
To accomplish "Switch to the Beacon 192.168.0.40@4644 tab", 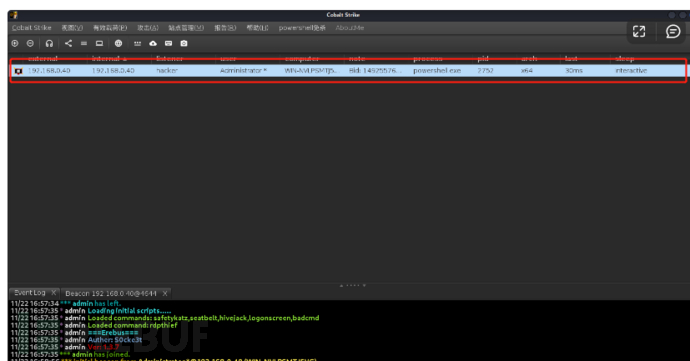I will tap(111, 293).
